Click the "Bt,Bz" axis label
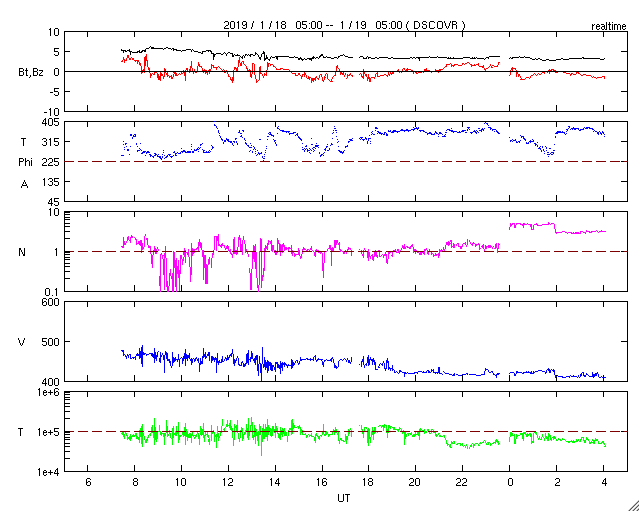Viewport: 640px width, 512px height. pos(30,72)
